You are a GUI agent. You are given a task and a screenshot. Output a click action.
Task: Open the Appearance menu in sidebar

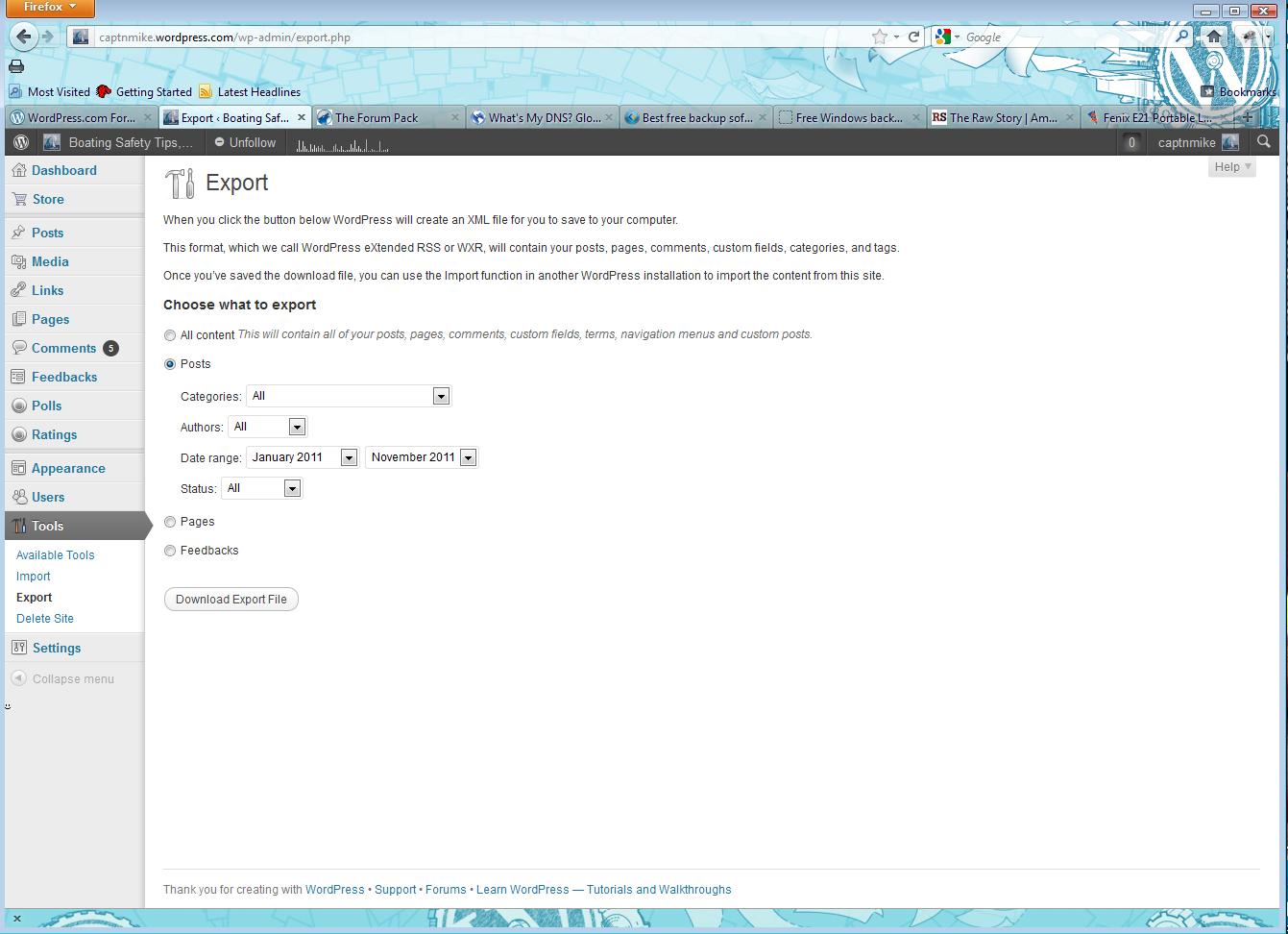click(x=68, y=468)
